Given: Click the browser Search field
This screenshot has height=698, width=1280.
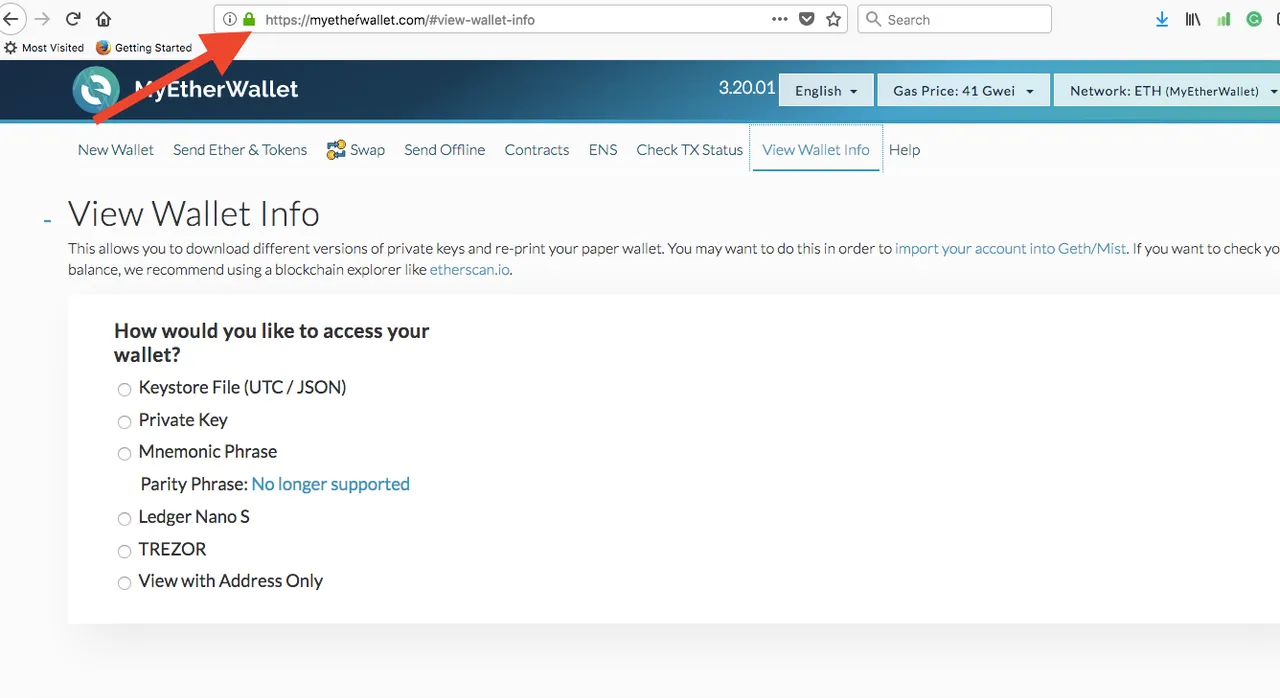Looking at the screenshot, I should click(954, 19).
